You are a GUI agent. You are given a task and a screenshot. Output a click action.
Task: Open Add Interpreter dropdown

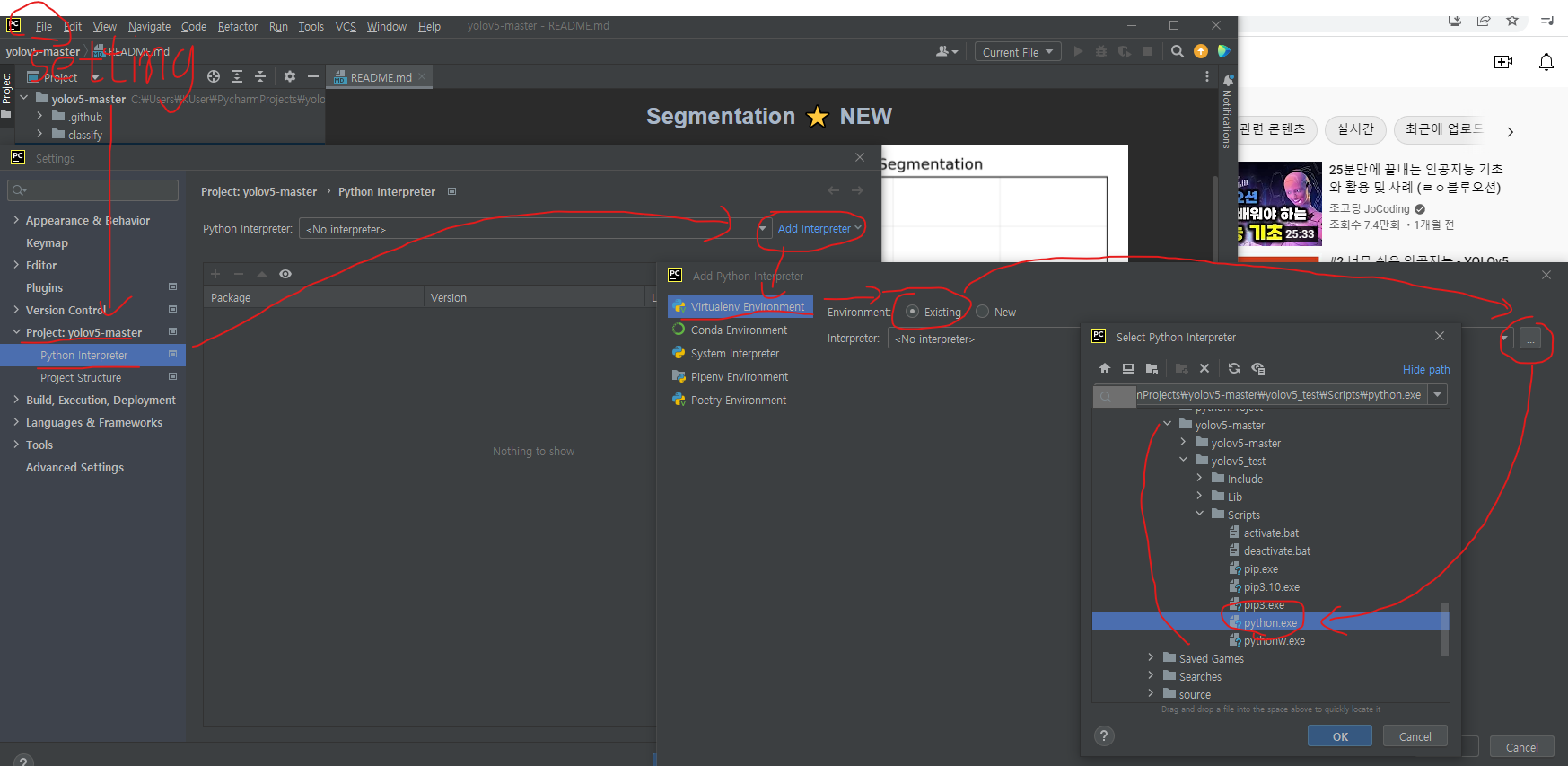point(819,229)
